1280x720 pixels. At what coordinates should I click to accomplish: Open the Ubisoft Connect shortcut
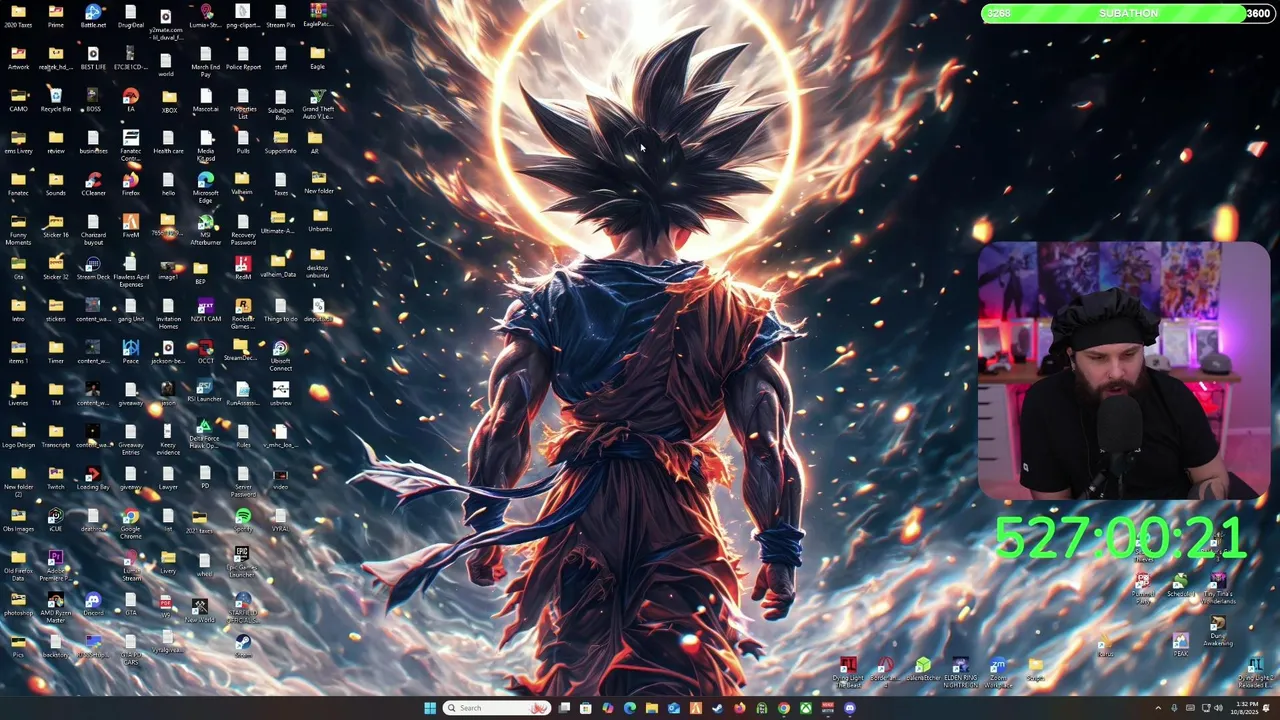pyautogui.click(x=280, y=355)
